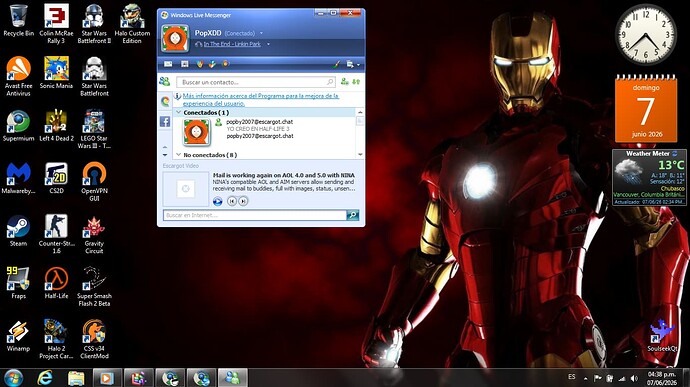
Task: Select the Malwarebytes desktop icon
Action: click(18, 178)
